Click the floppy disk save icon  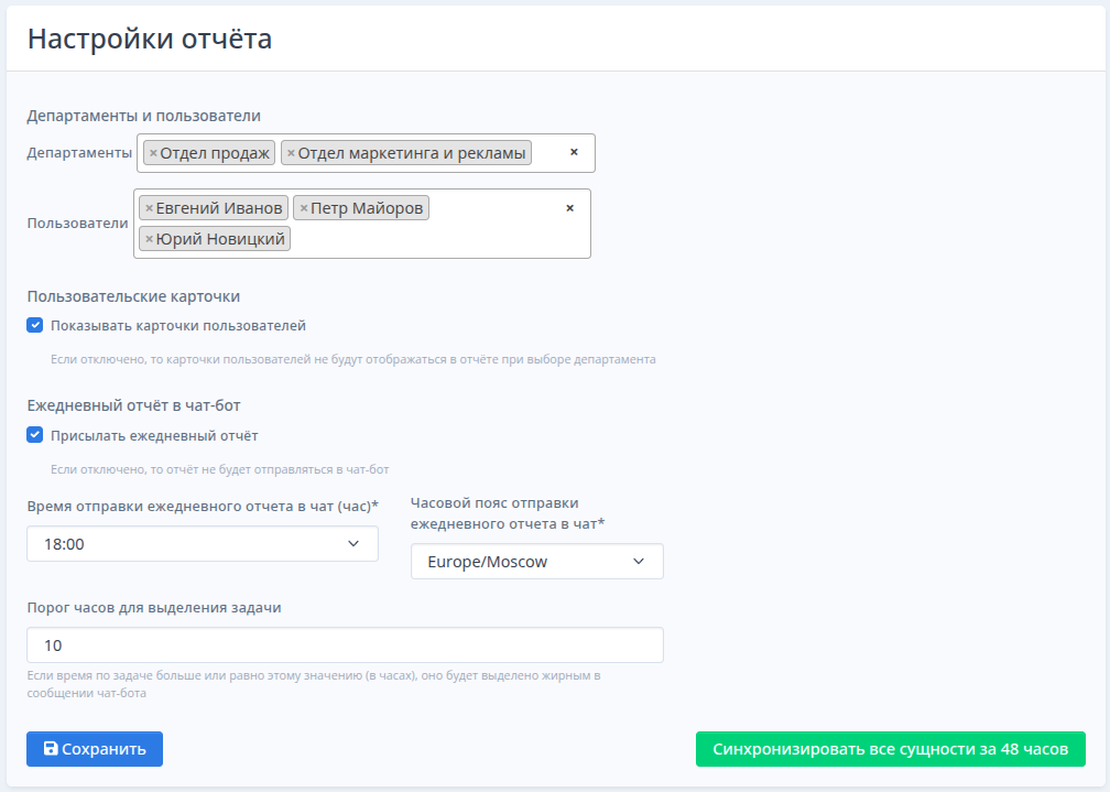51,749
